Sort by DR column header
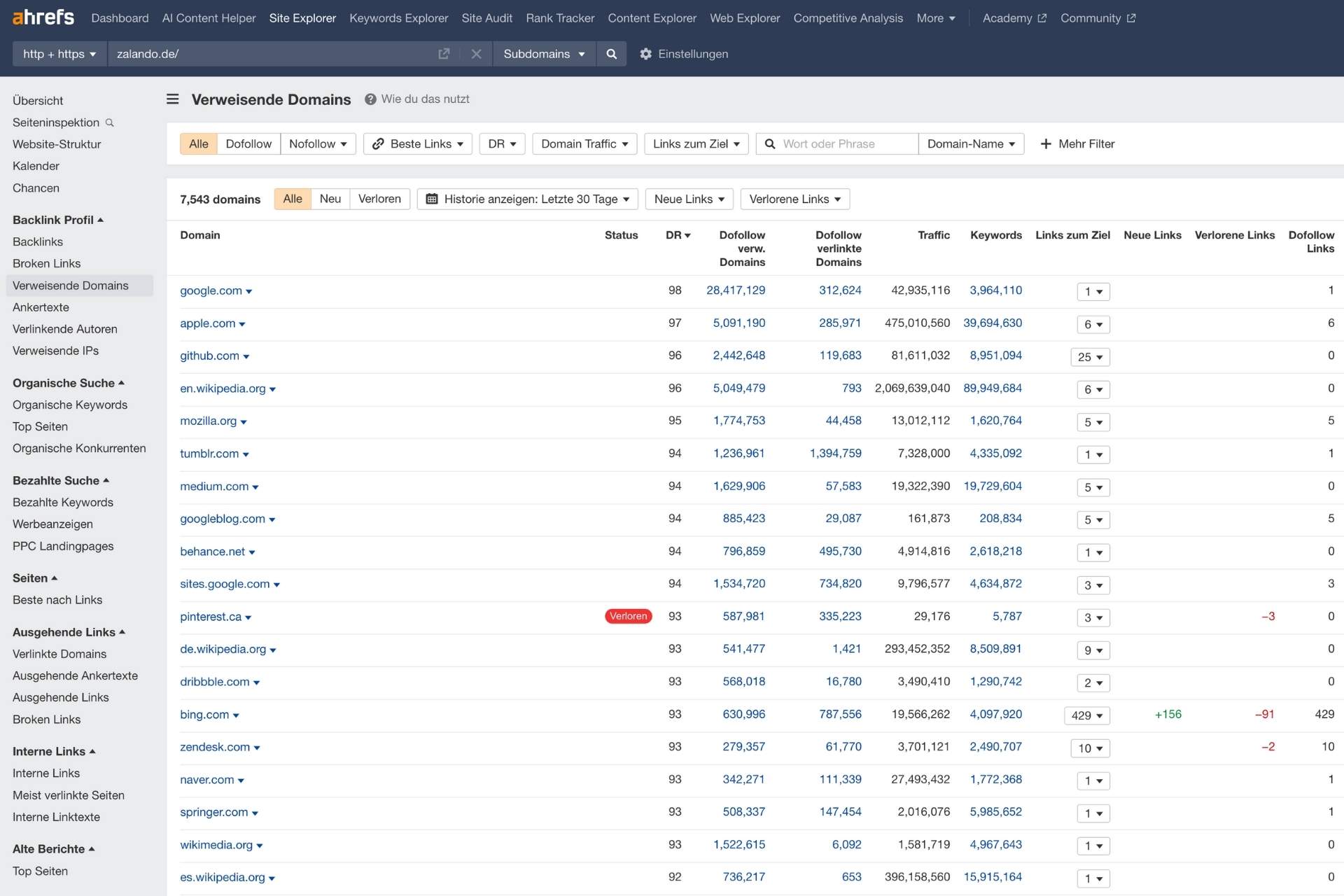This screenshot has width=1344, height=896. pyautogui.click(x=678, y=235)
